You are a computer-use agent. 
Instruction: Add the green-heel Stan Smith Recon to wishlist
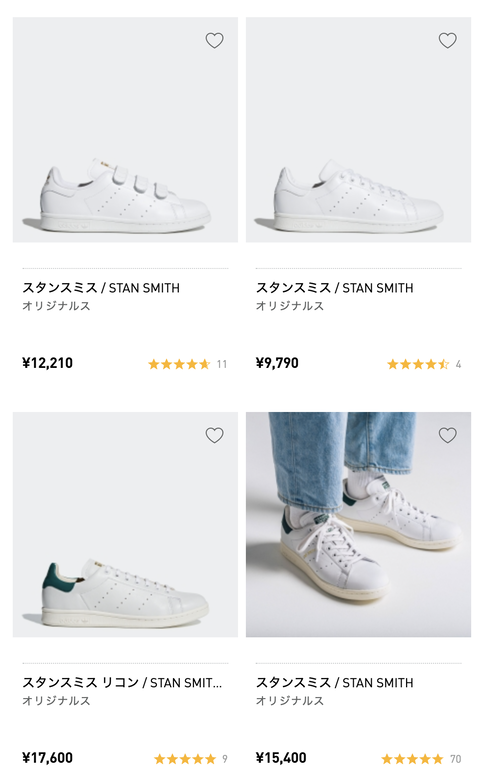(214, 435)
